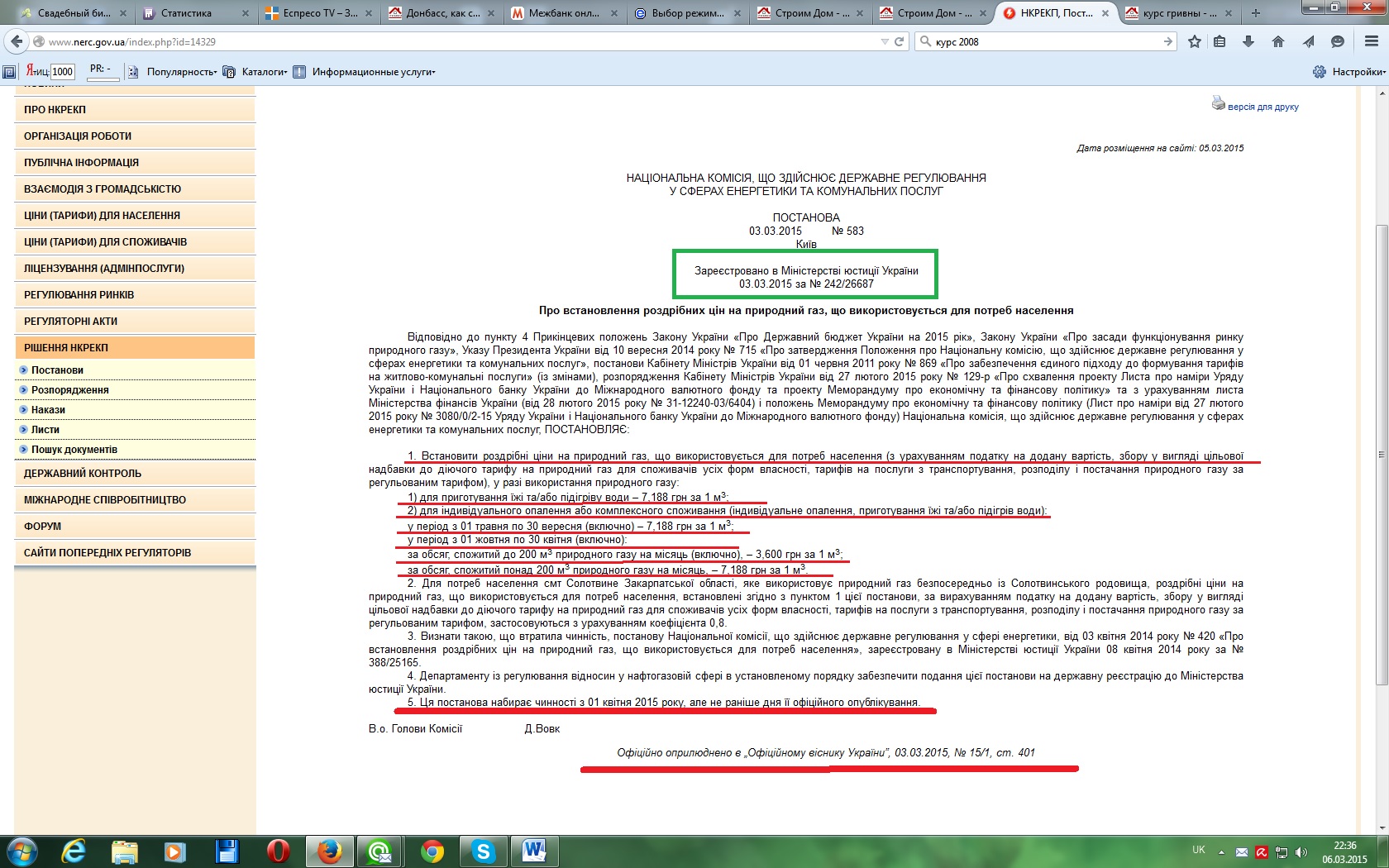Open Windows Start button

21,851
